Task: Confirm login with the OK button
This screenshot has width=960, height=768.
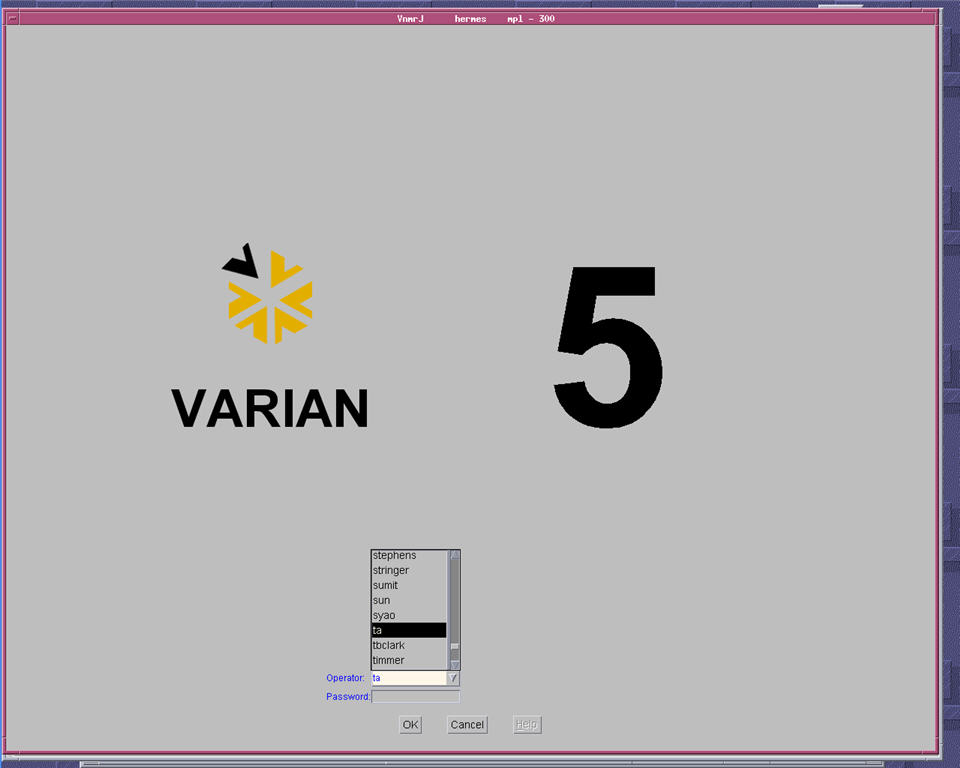Action: tap(410, 725)
